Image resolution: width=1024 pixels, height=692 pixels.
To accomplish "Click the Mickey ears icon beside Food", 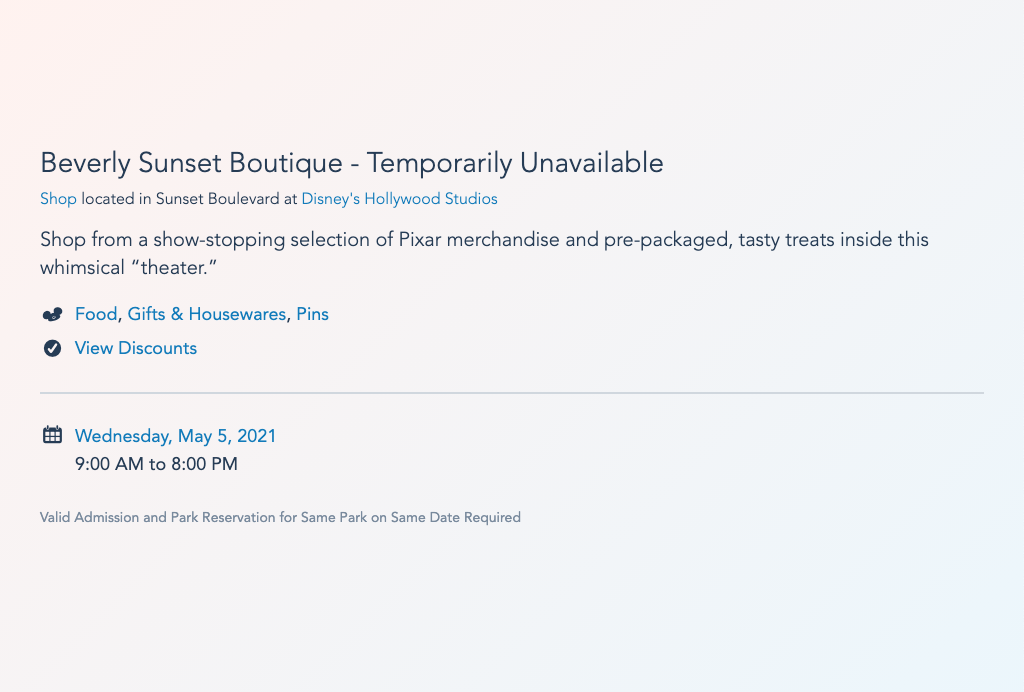I will 52,315.
